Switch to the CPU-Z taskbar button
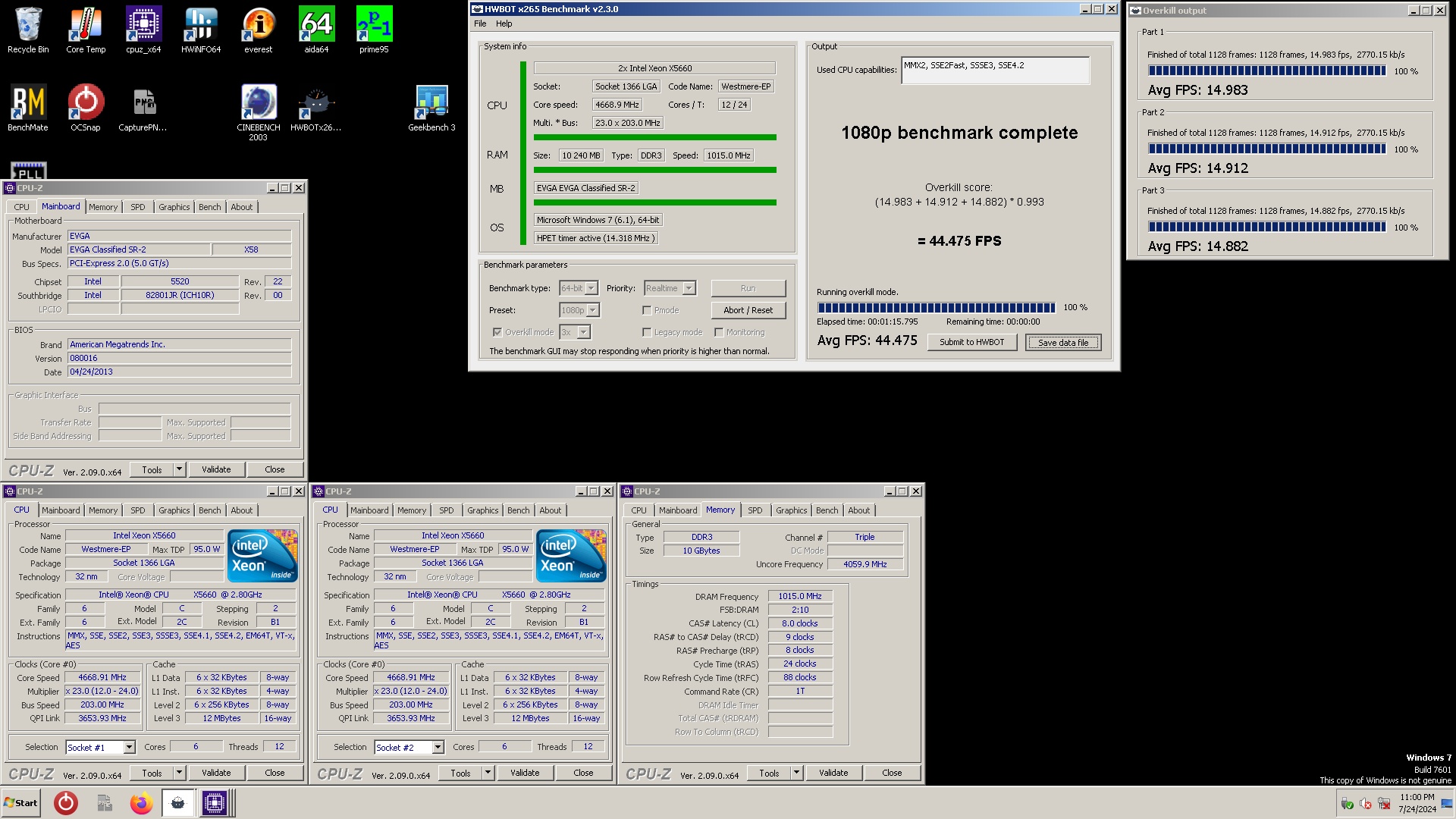1456x819 pixels. [215, 803]
